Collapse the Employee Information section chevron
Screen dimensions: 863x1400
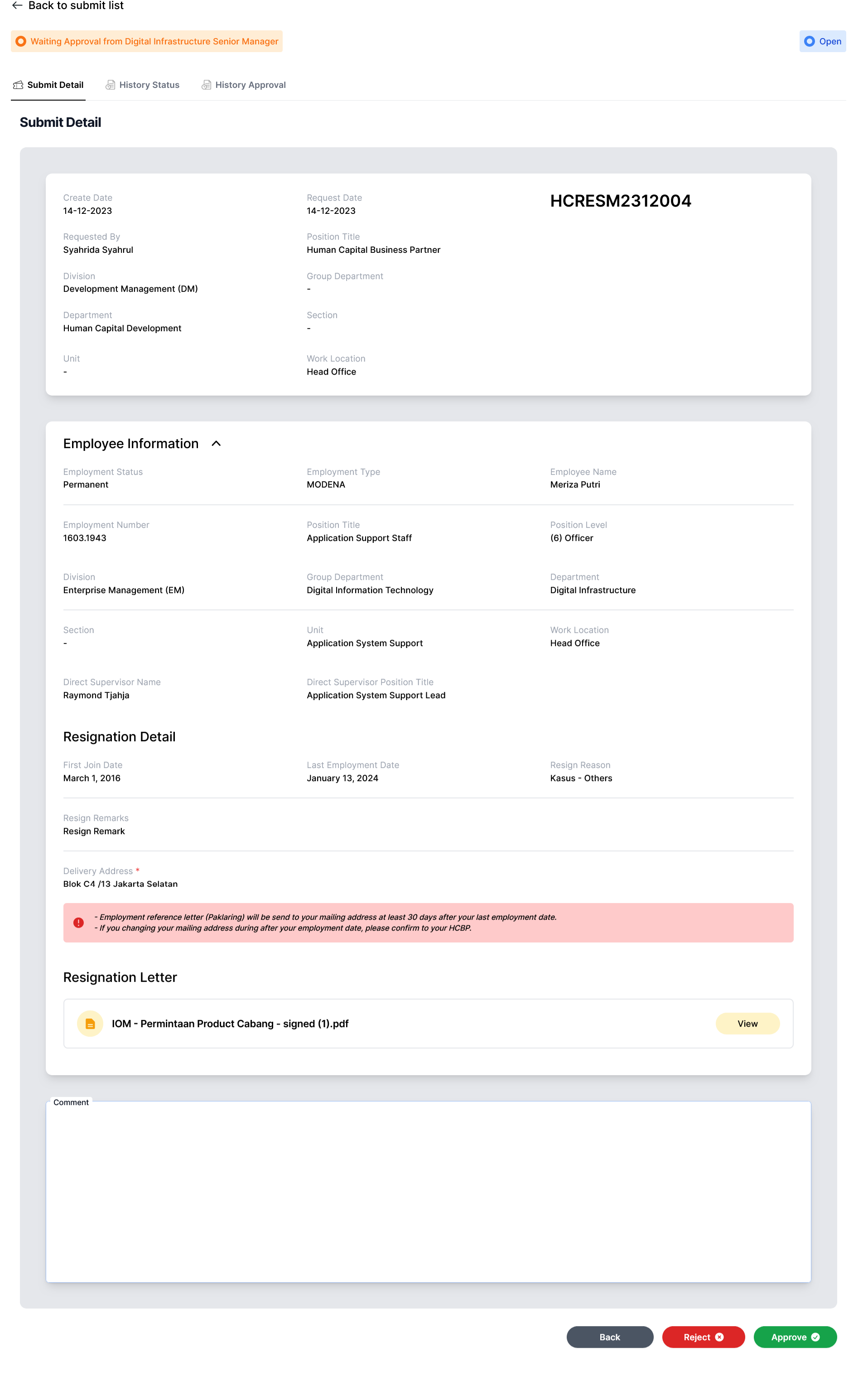pyautogui.click(x=217, y=444)
